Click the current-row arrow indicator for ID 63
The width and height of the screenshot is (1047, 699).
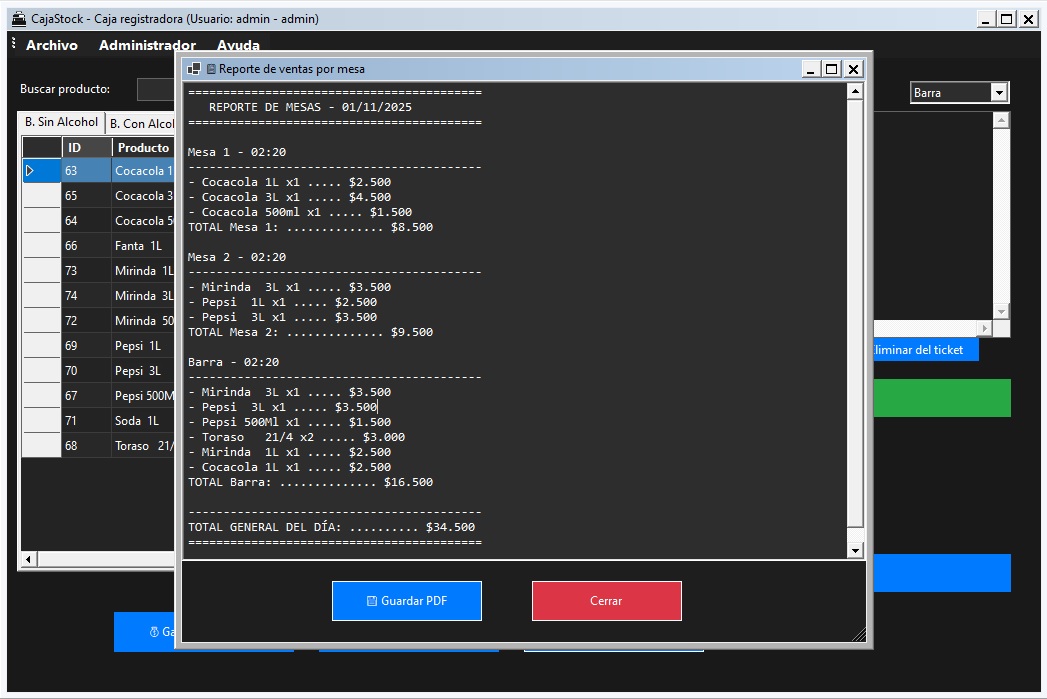point(30,171)
